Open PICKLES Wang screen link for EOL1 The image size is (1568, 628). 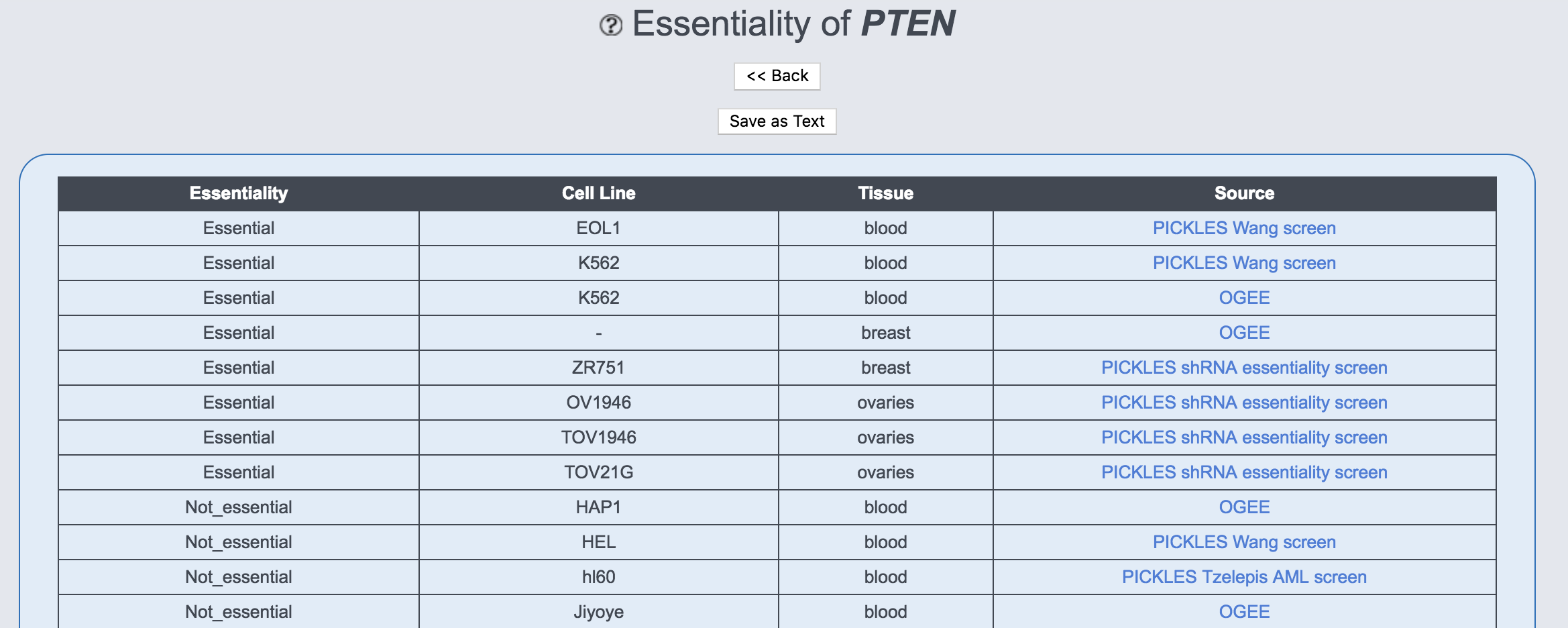[x=1244, y=228]
